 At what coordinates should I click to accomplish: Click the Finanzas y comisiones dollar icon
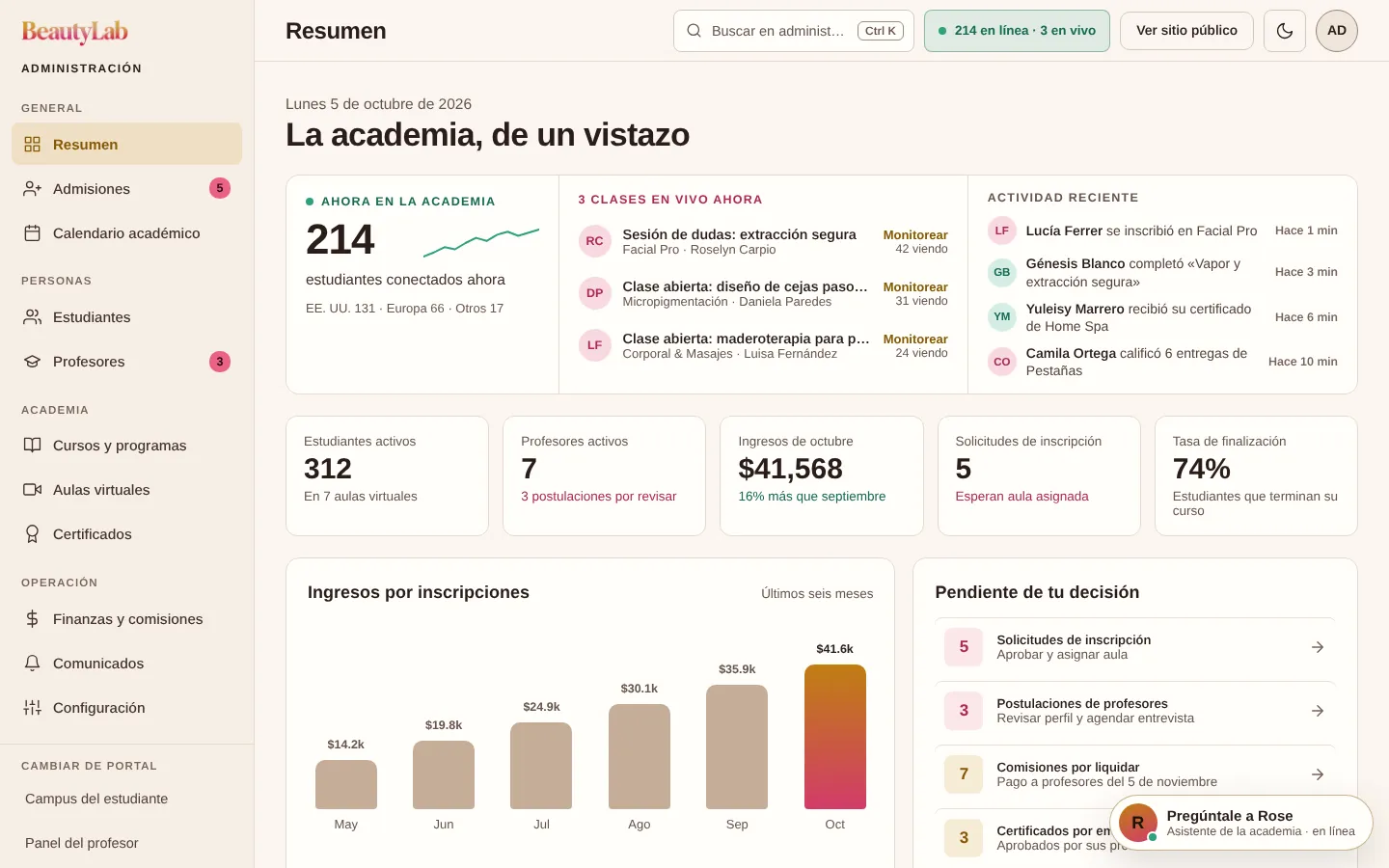(32, 619)
